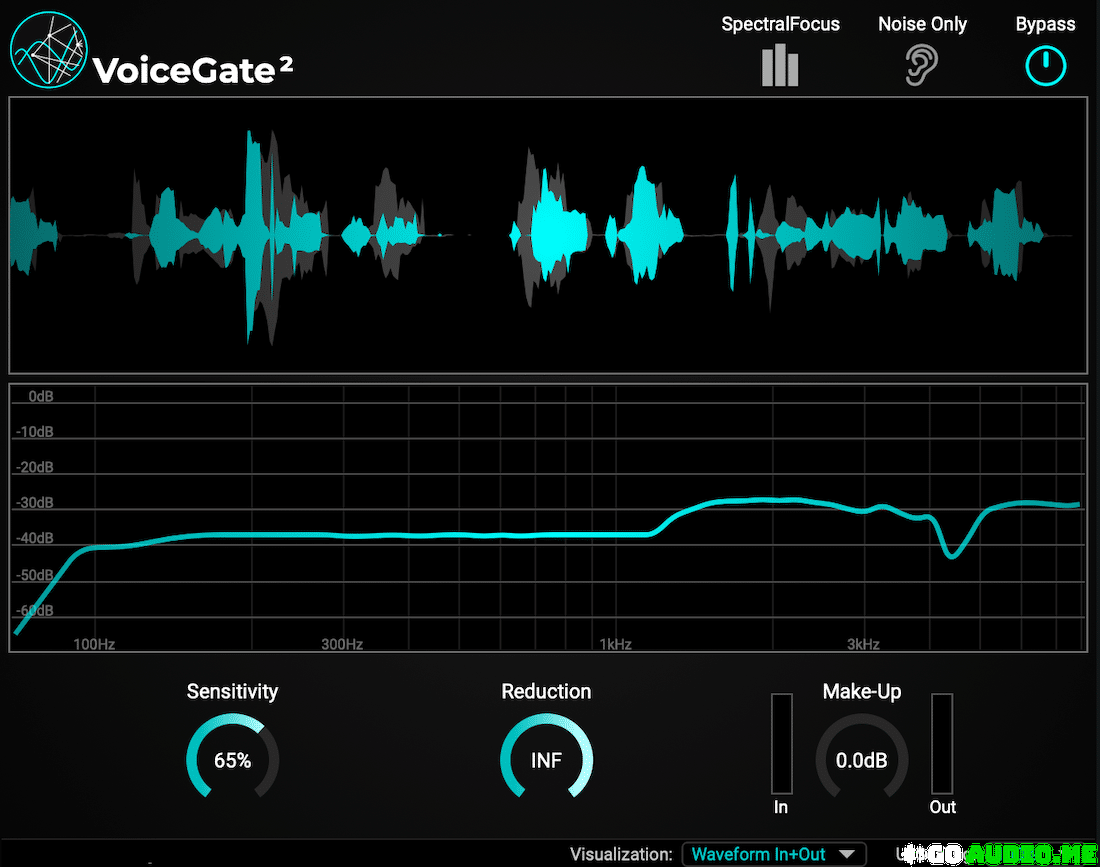This screenshot has width=1100, height=867.
Task: Click the 0dB axis label
Action: (41, 396)
